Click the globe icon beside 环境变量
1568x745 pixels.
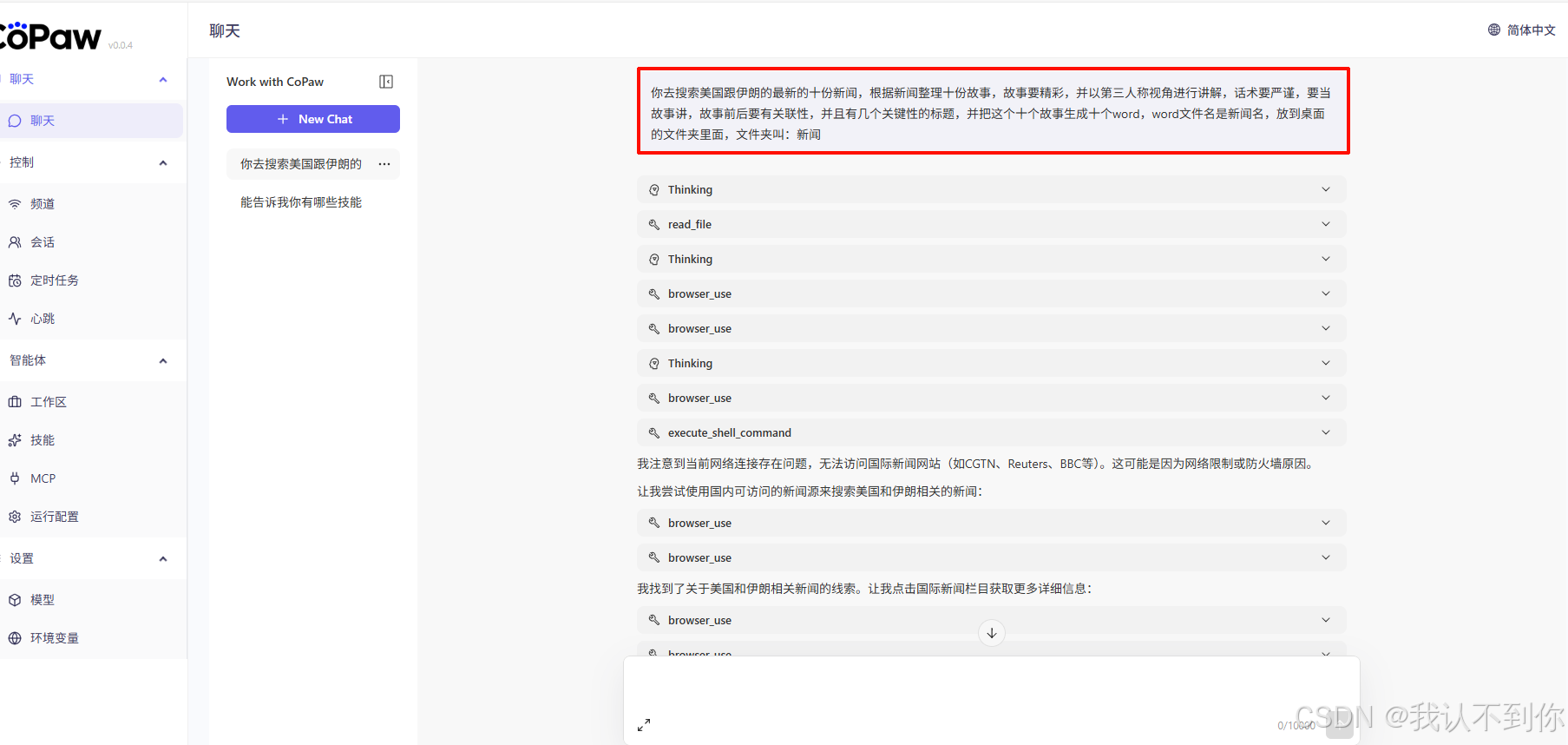click(x=15, y=638)
